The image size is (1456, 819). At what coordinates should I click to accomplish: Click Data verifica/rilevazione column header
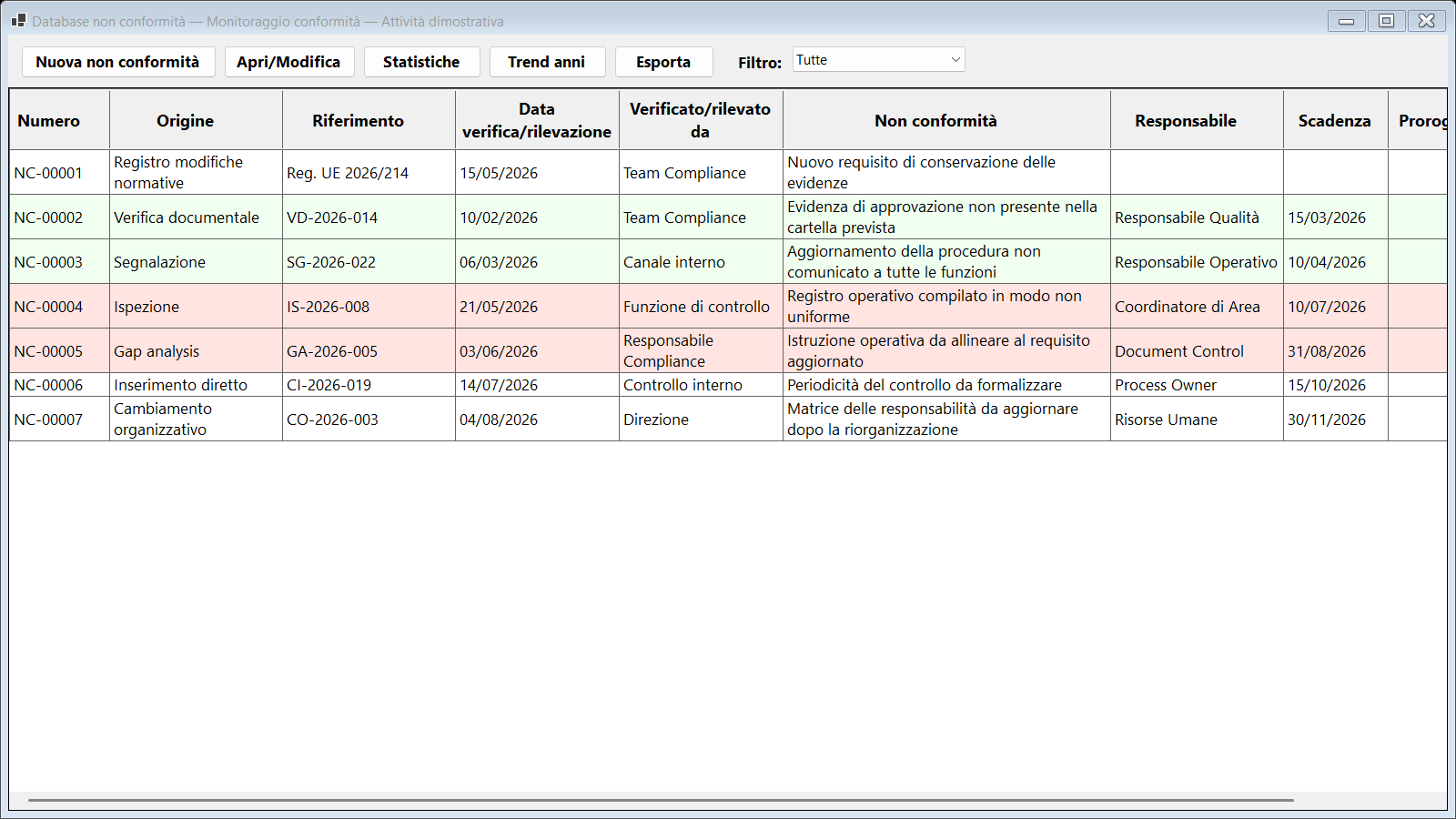click(537, 120)
